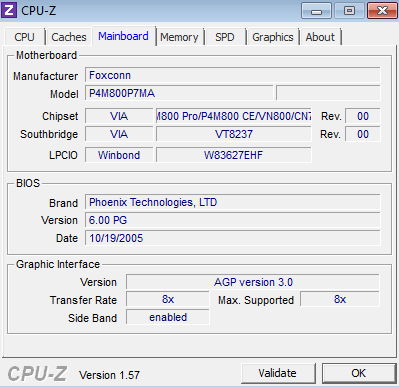Click BIOS Version 6.00 PG field
This screenshot has width=399, height=387.
[233, 220]
